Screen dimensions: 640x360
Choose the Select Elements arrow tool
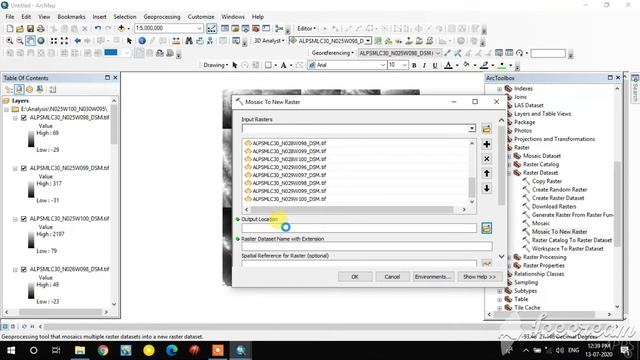[x=129, y=41]
